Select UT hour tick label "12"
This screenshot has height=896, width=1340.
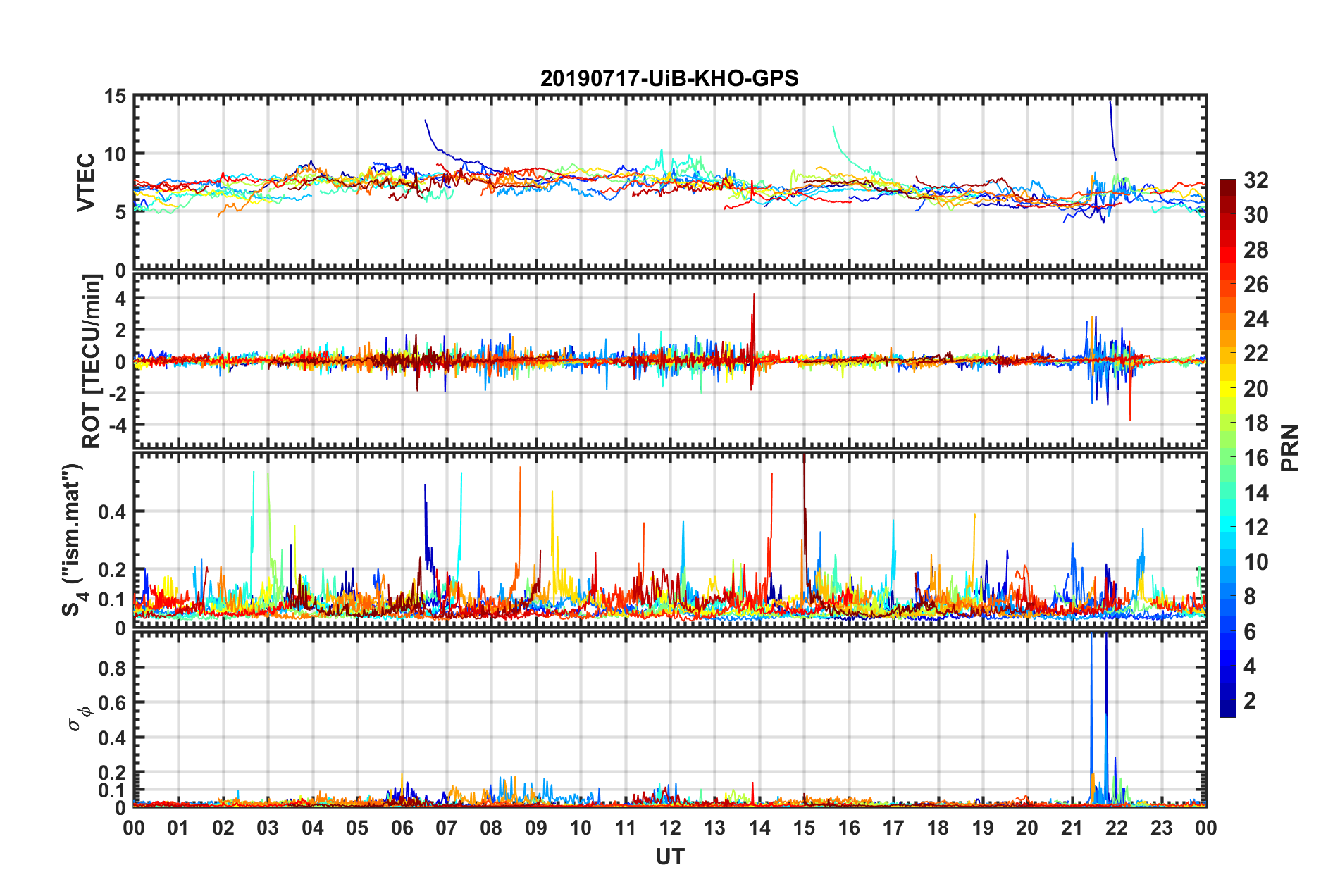coord(670,828)
